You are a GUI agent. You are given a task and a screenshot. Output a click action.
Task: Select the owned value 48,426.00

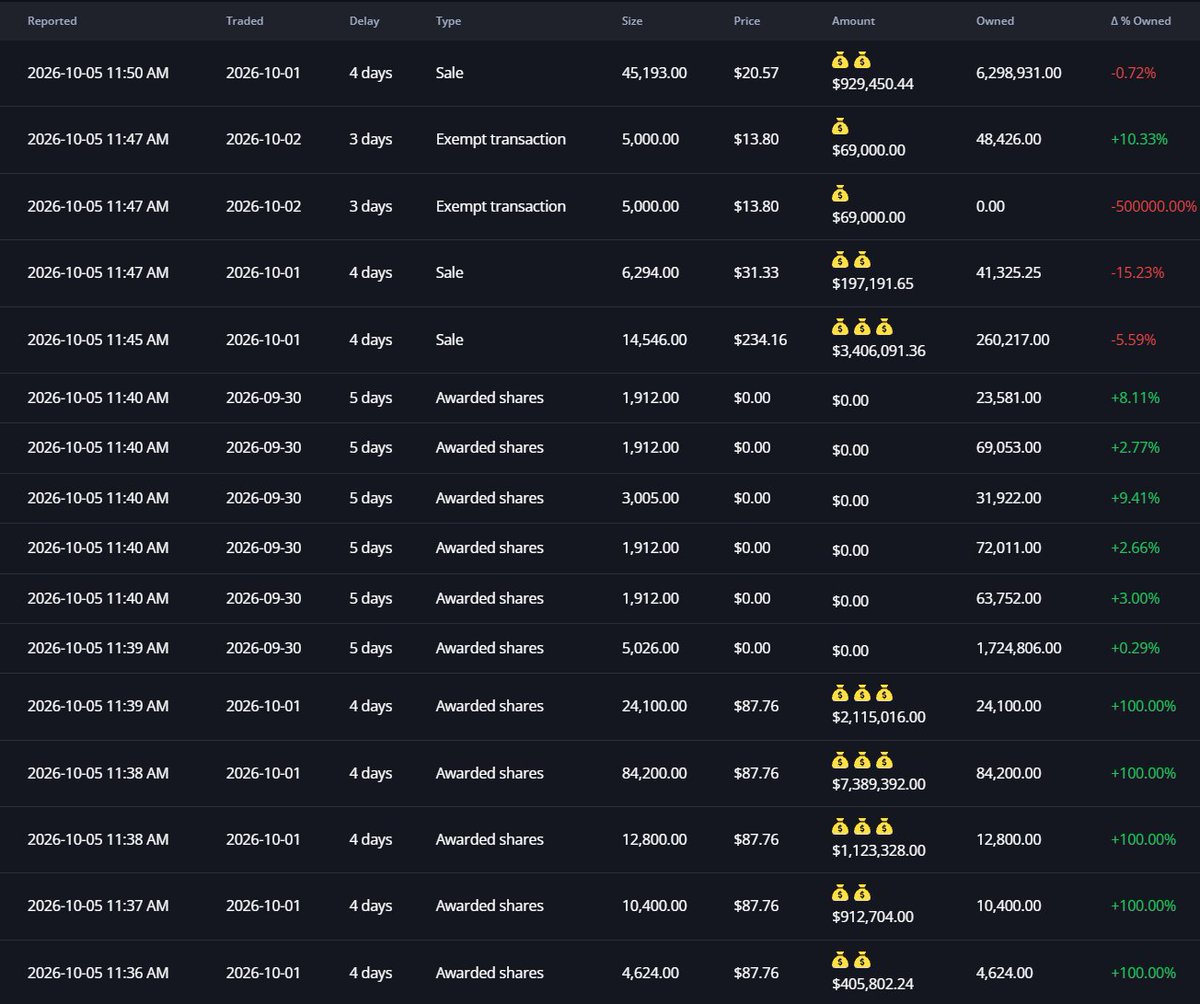(x=1009, y=140)
